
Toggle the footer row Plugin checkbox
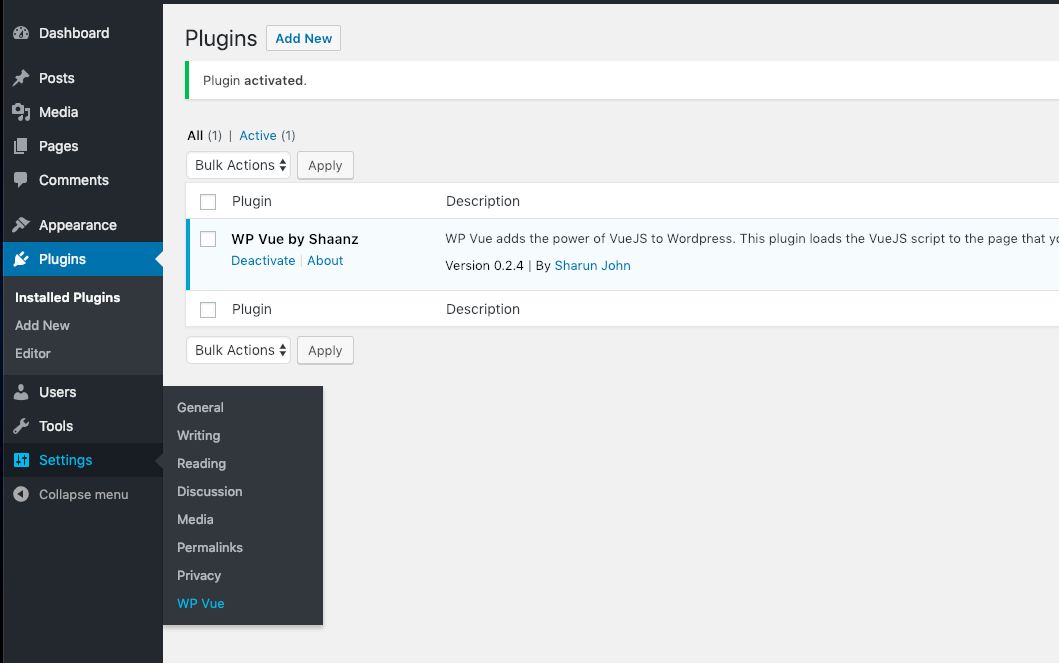(208, 310)
